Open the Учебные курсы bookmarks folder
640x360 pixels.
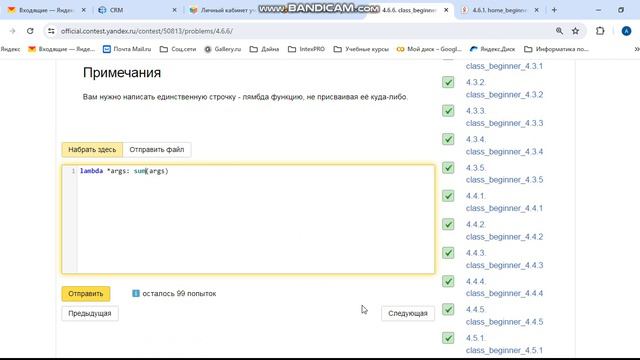(x=361, y=49)
